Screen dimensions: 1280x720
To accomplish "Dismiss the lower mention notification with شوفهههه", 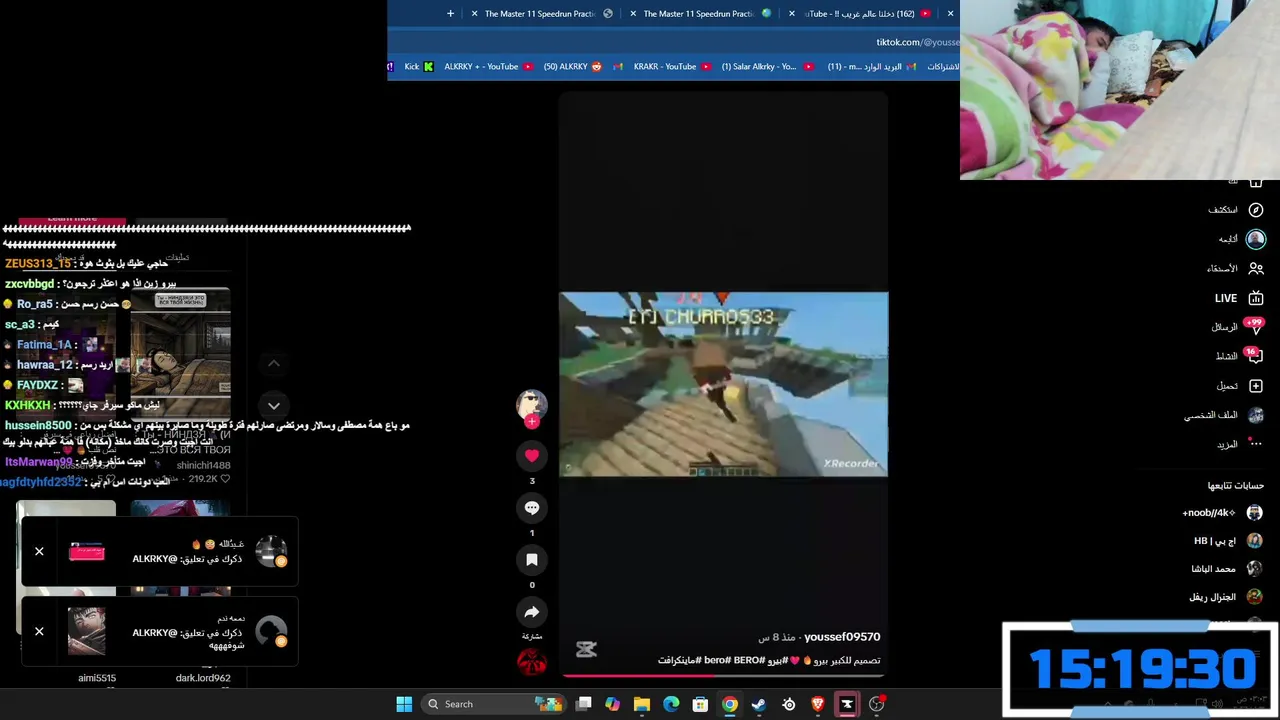I will [x=39, y=631].
